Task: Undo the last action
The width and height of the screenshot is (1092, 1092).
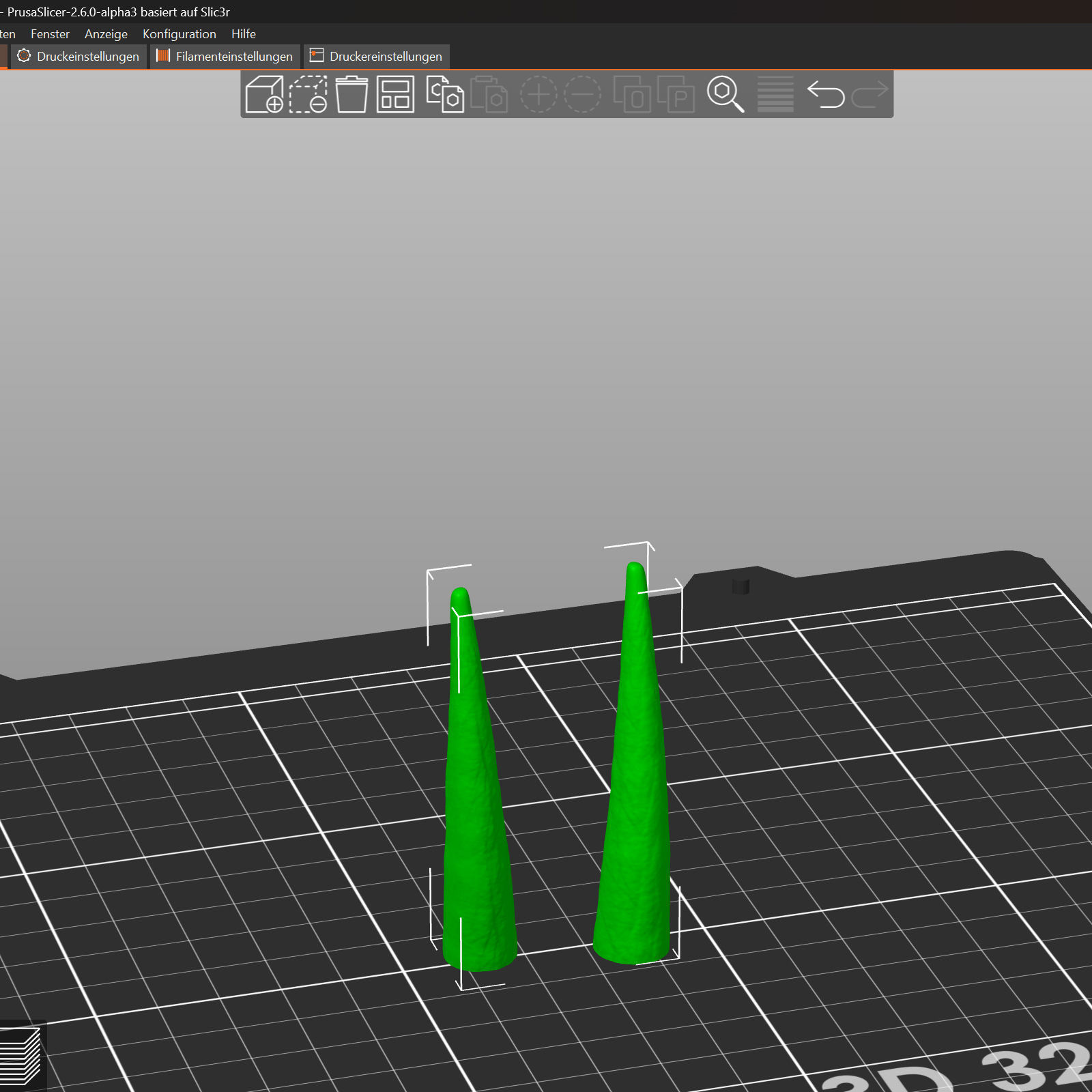Action: 826,94
